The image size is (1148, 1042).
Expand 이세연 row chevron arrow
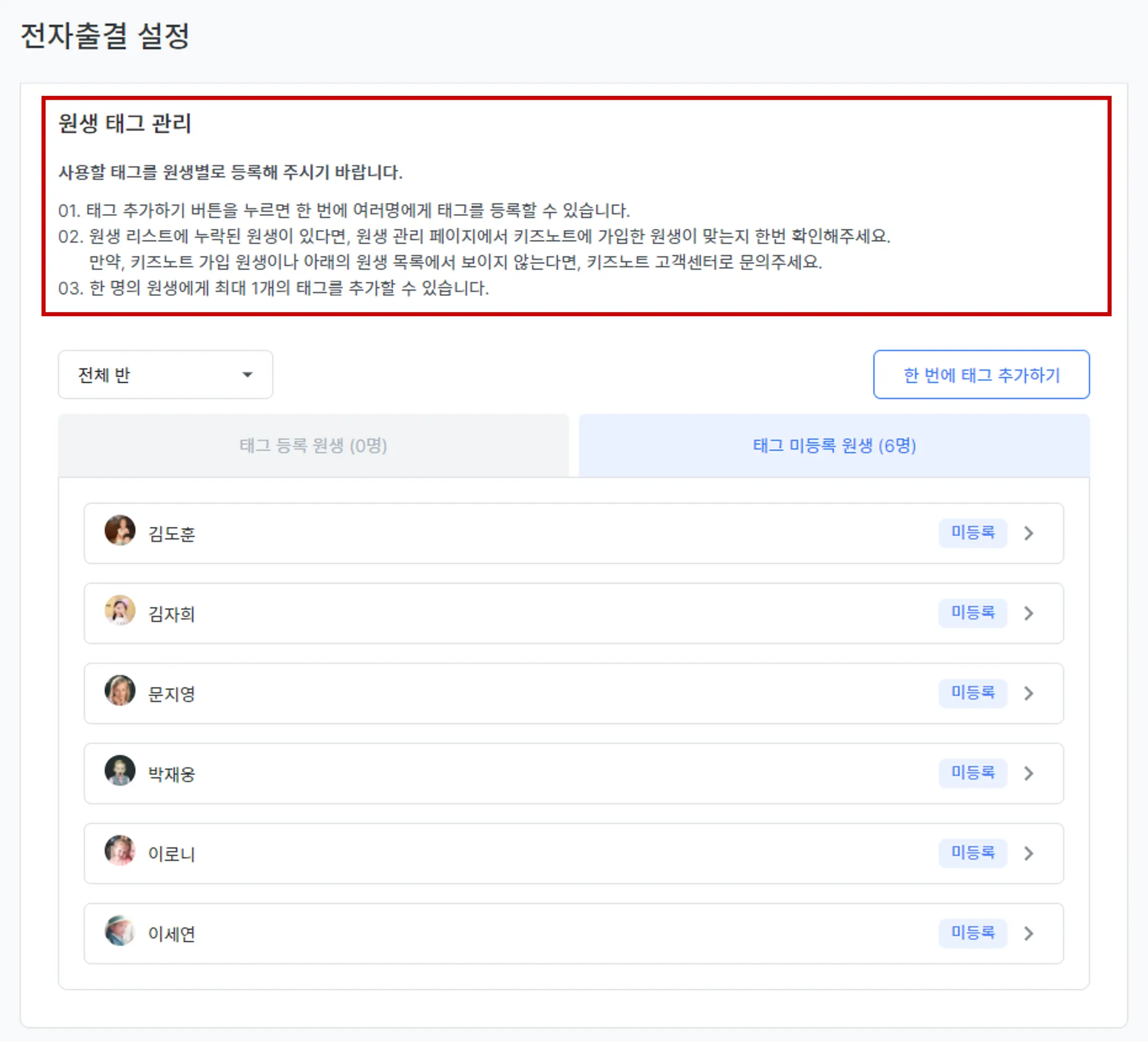click(1029, 933)
